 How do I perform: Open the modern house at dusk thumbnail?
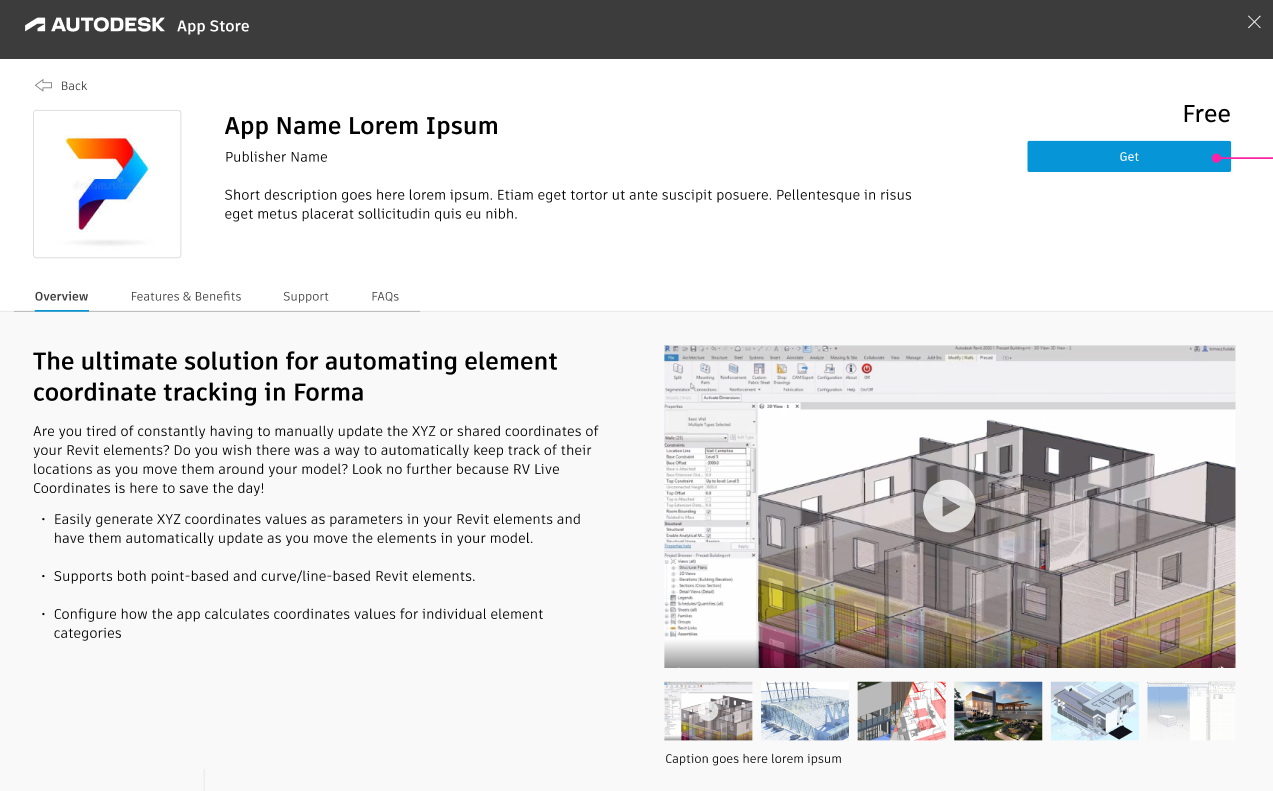click(998, 711)
